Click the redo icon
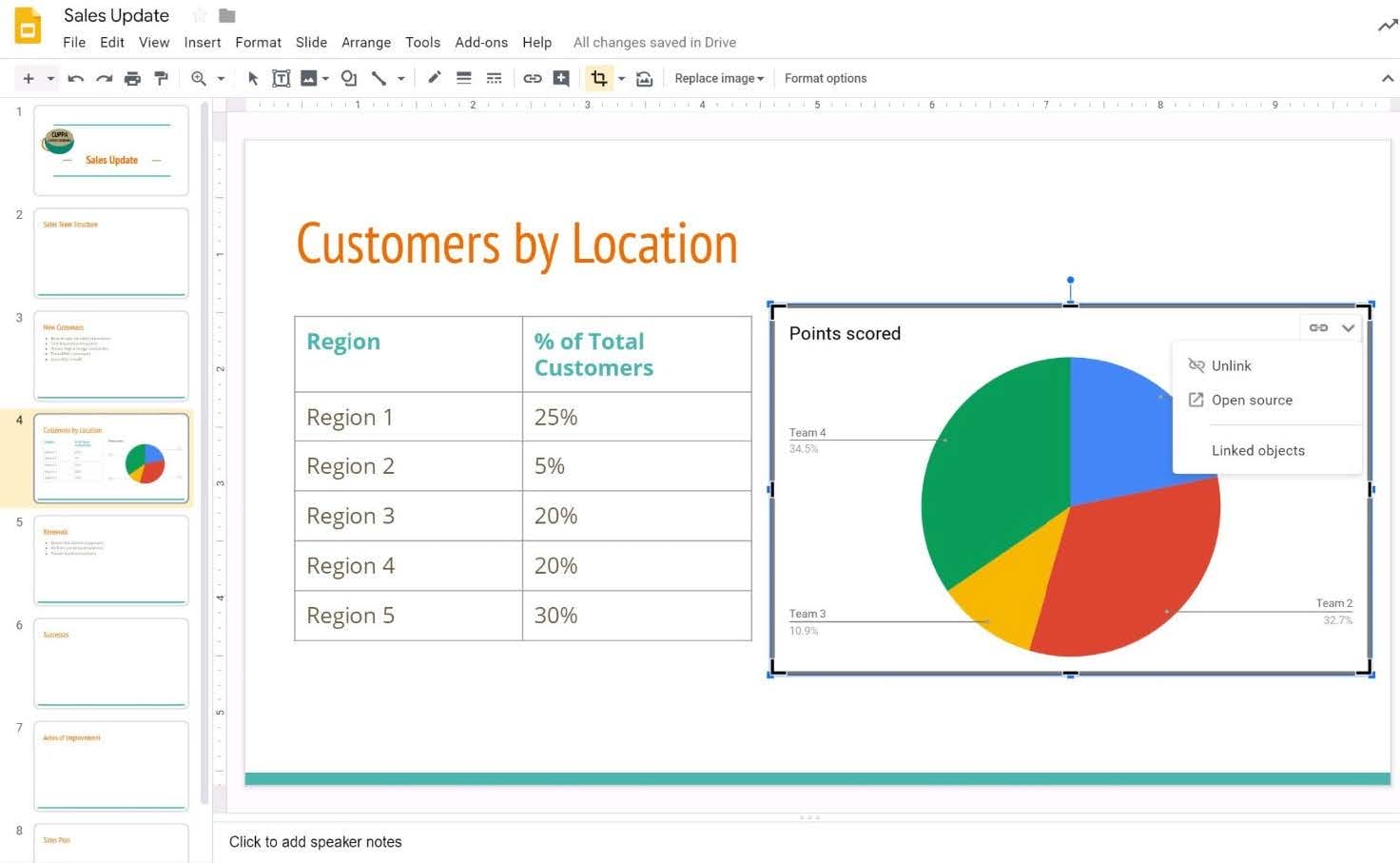The height and width of the screenshot is (863, 1400). (x=105, y=78)
